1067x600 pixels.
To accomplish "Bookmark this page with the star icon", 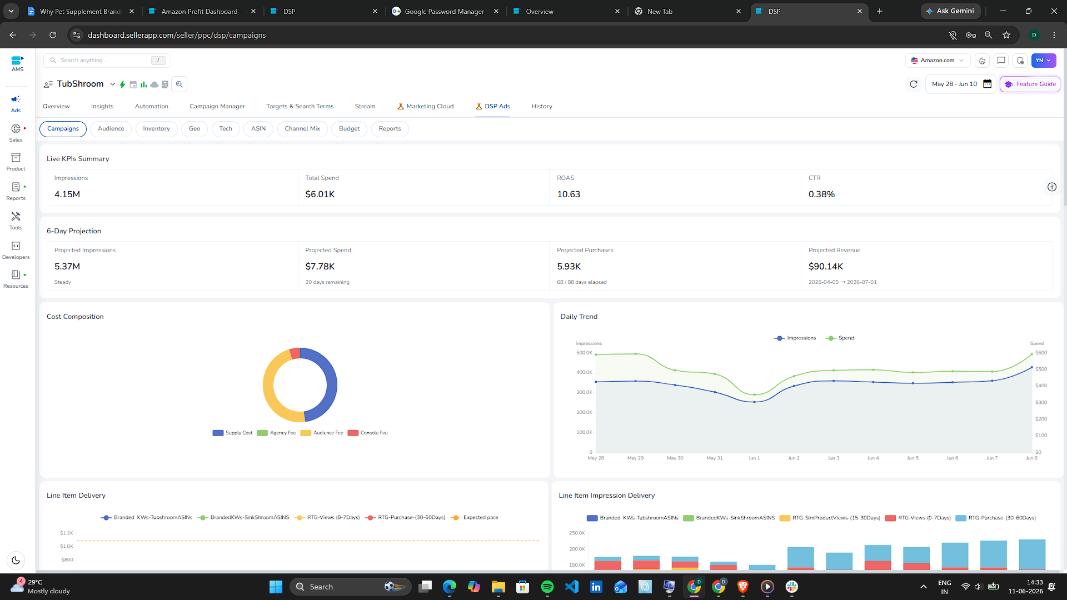I will coord(1006,35).
